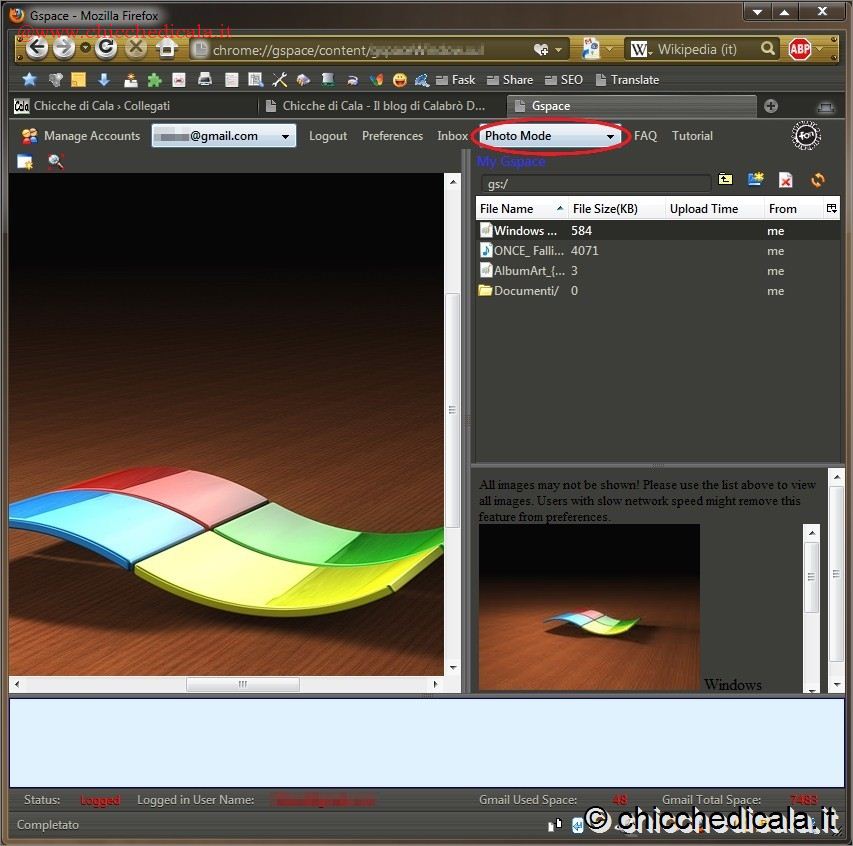Click the magnifier icon above the image
The height and width of the screenshot is (846, 853).
pyautogui.click(x=55, y=162)
